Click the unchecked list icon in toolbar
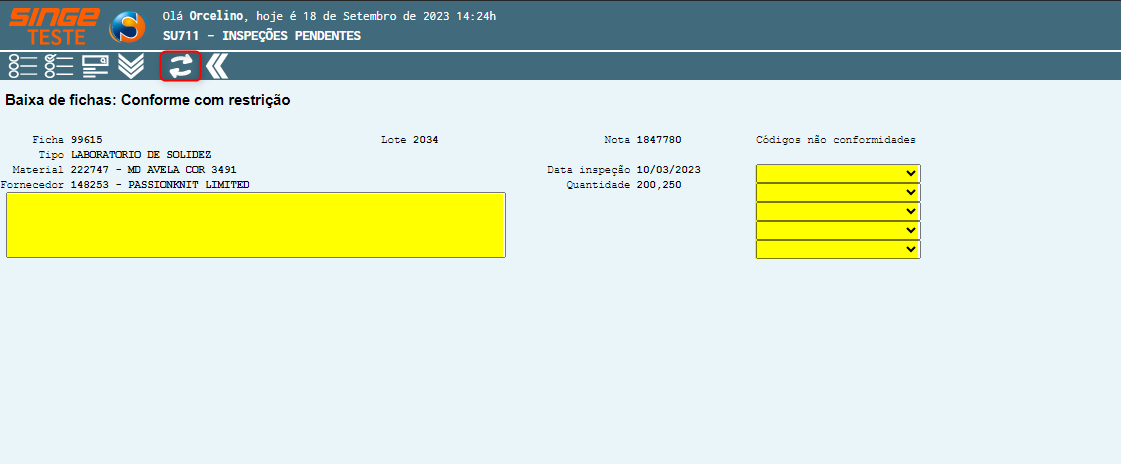Image resolution: width=1121 pixels, height=464 pixels. 23,66
